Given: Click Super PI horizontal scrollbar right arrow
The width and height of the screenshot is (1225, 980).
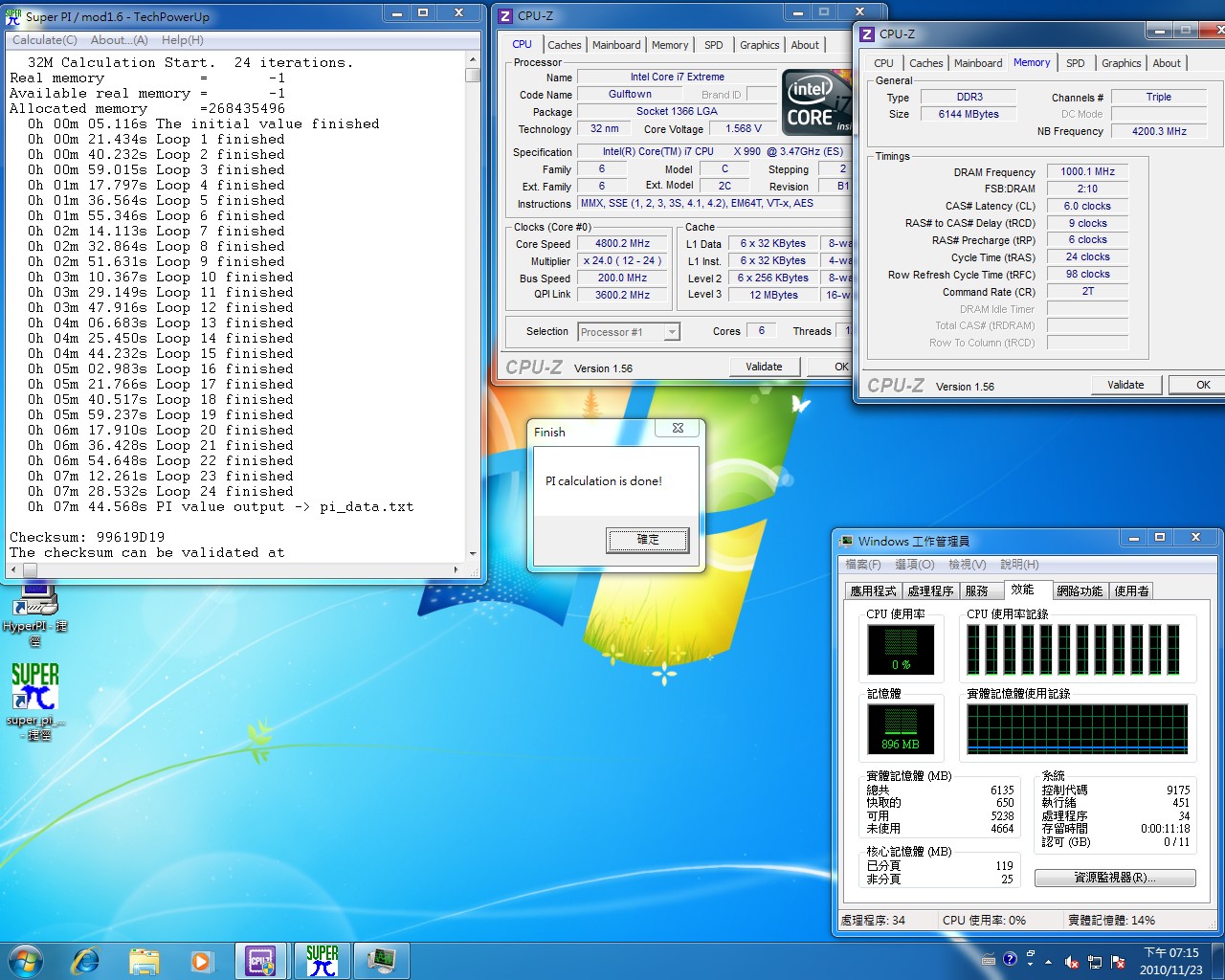Looking at the screenshot, I should tap(457, 569).
